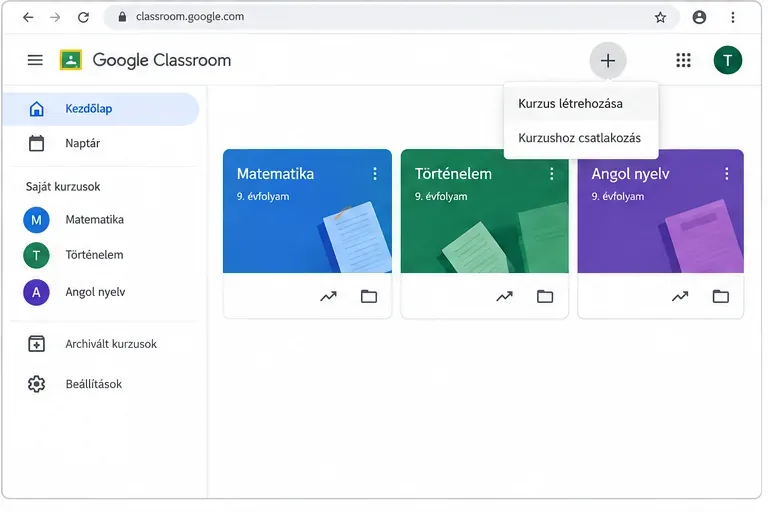Click the home icon beside Kezdőlap
Image resolution: width=768 pixels, height=512 pixels.
tap(36, 109)
